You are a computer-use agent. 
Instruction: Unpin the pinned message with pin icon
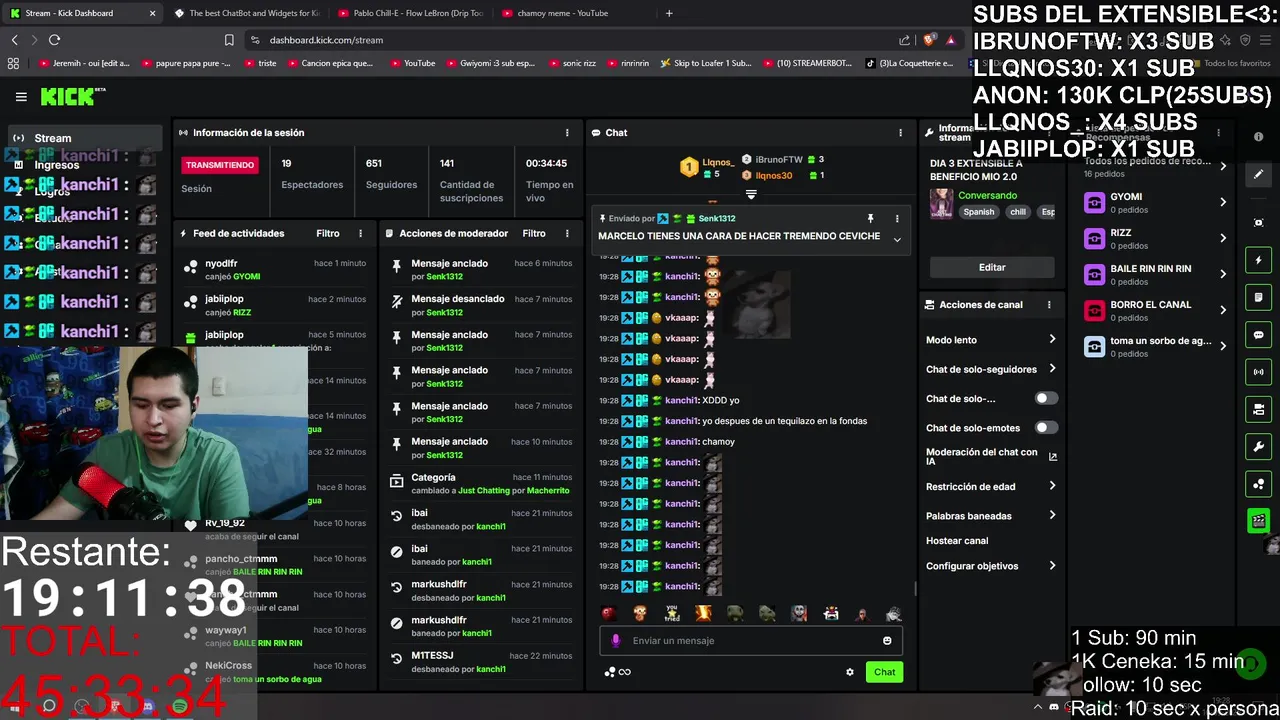870,218
